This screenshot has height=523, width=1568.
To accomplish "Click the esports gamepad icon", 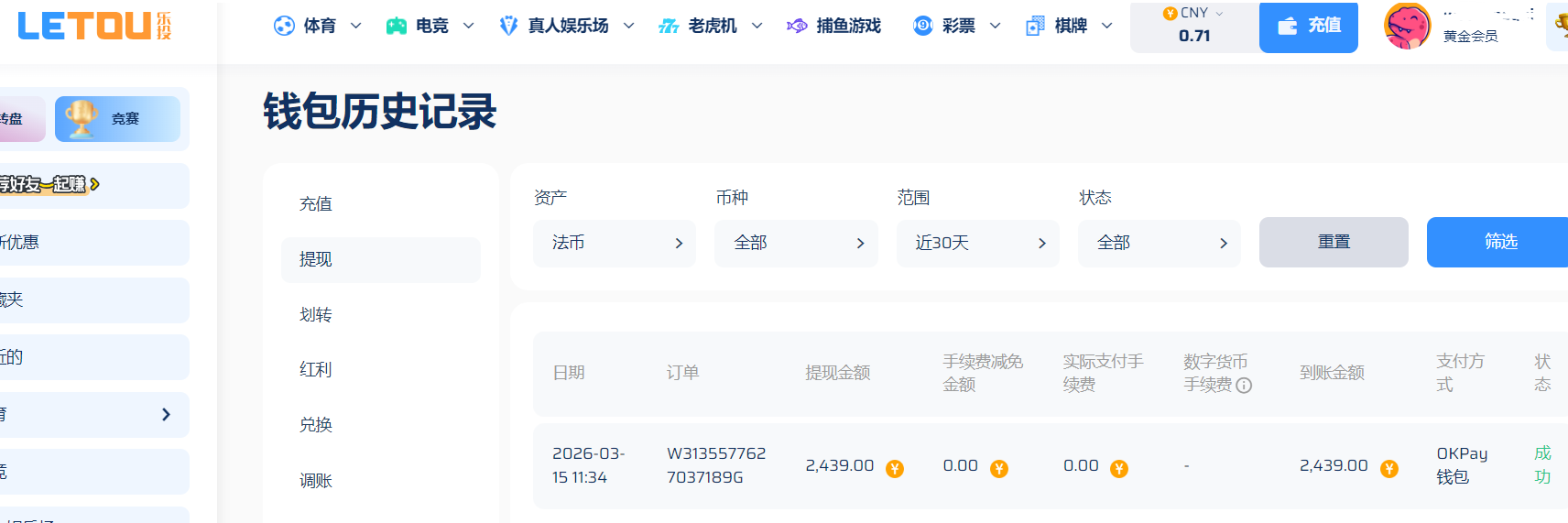I will click(396, 26).
